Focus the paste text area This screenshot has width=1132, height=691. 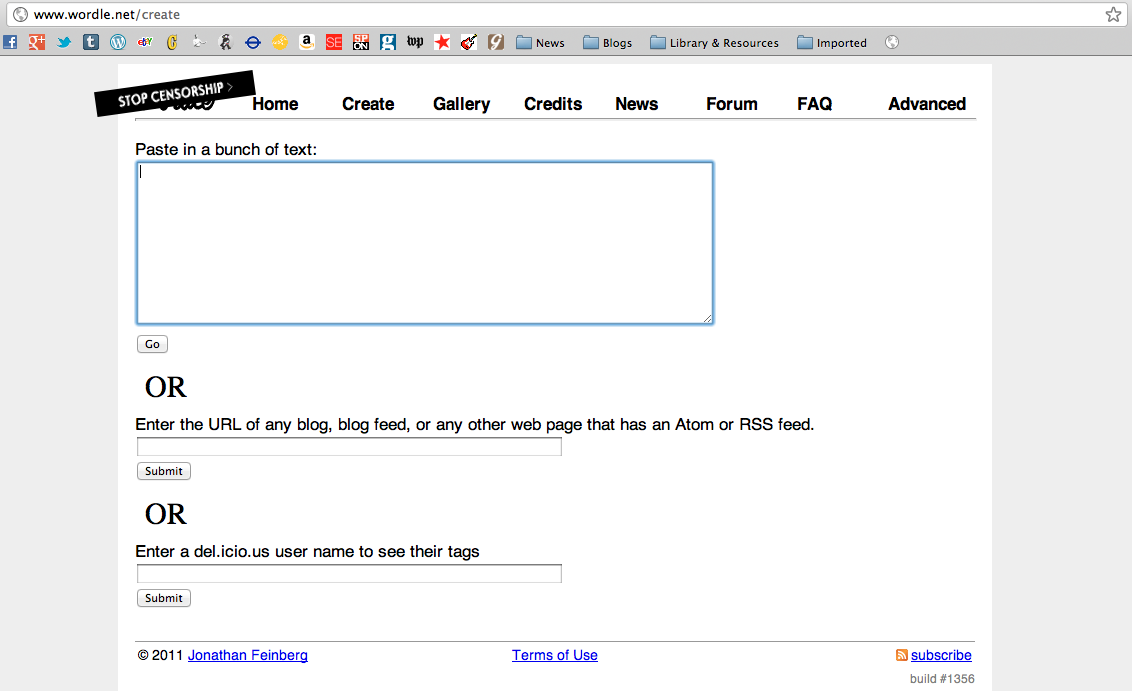coord(424,243)
